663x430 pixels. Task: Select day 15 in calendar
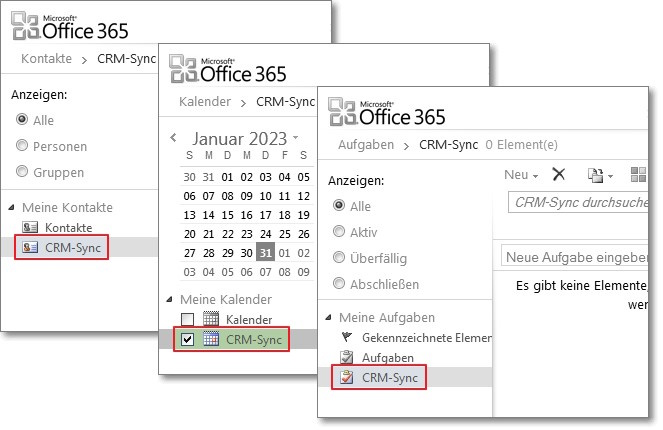click(227, 215)
